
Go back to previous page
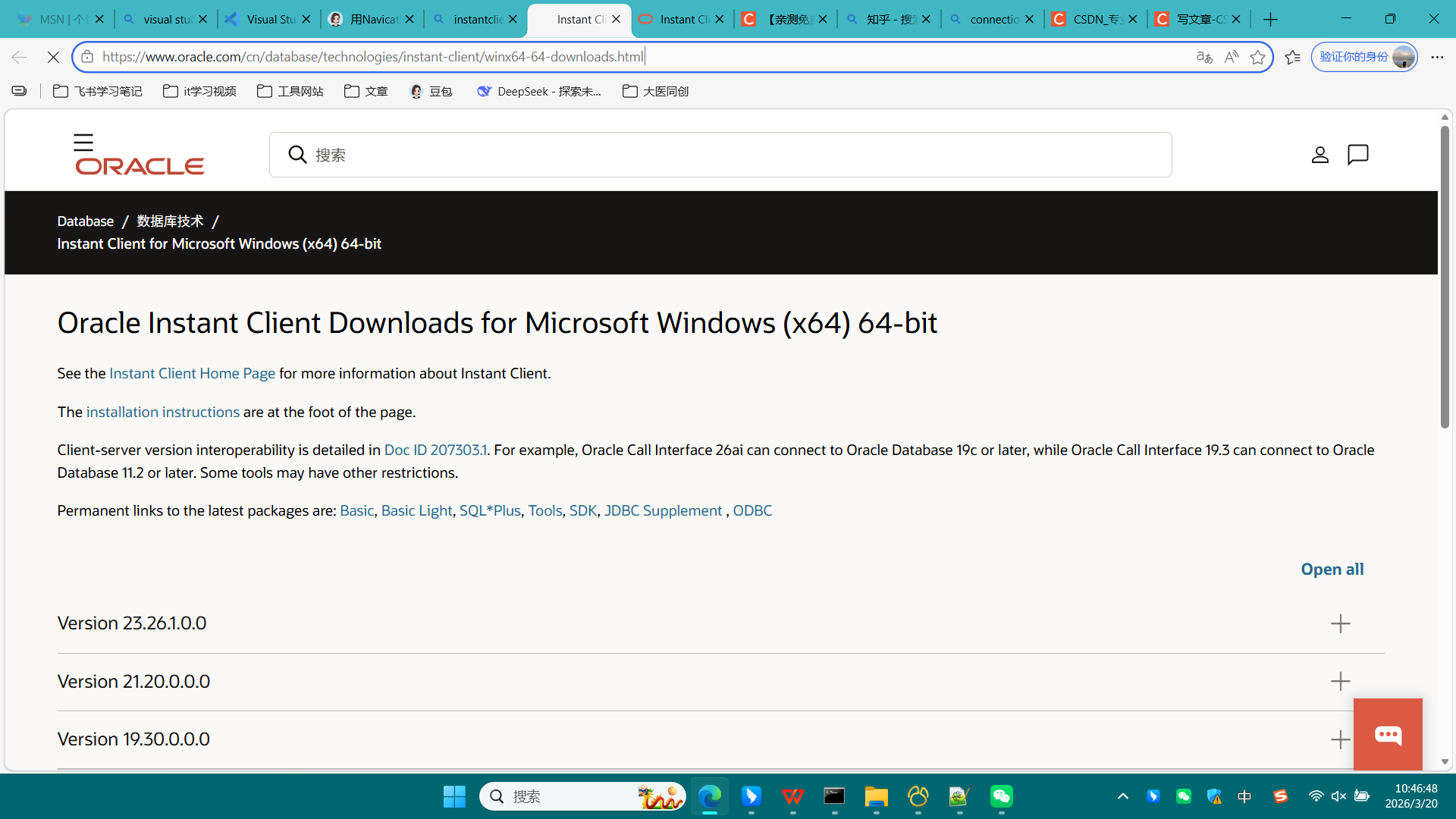click(x=19, y=57)
